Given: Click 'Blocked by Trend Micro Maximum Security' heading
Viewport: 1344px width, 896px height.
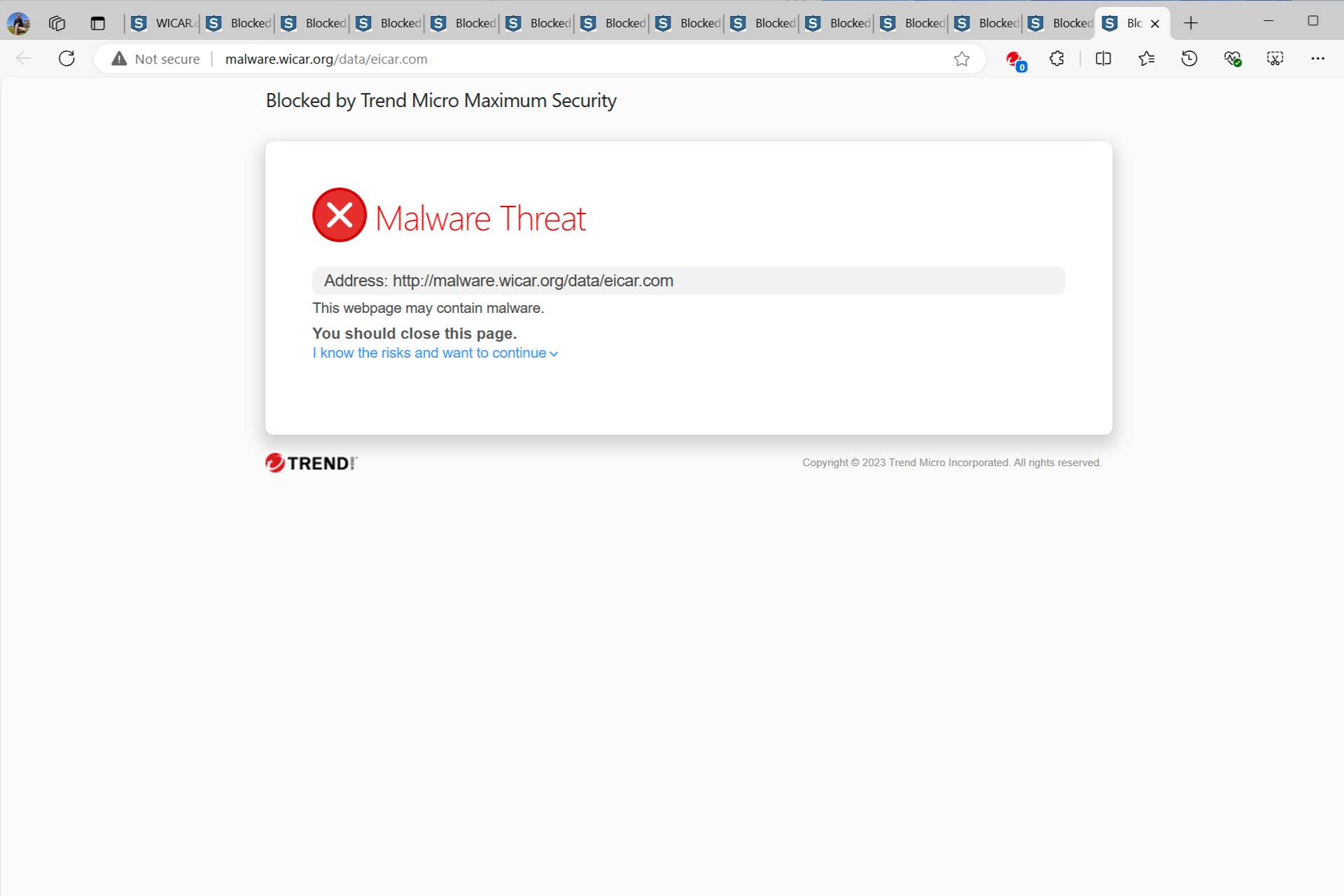Looking at the screenshot, I should coord(441,101).
